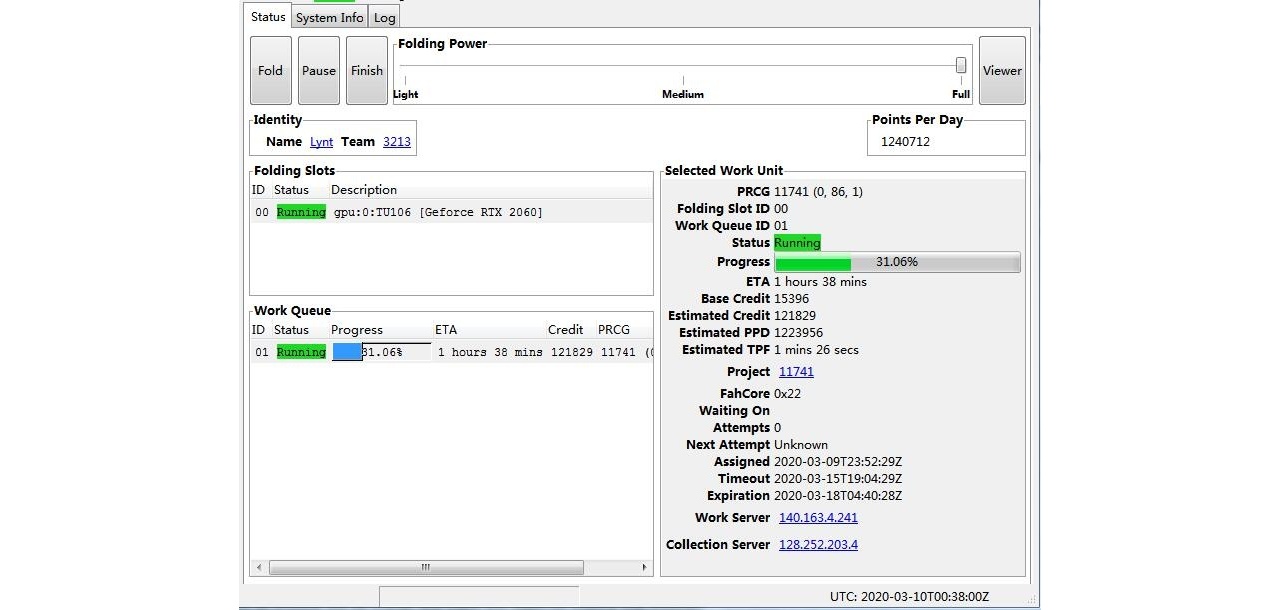
Task: Click the Folding Power slider handle
Action: point(961,65)
